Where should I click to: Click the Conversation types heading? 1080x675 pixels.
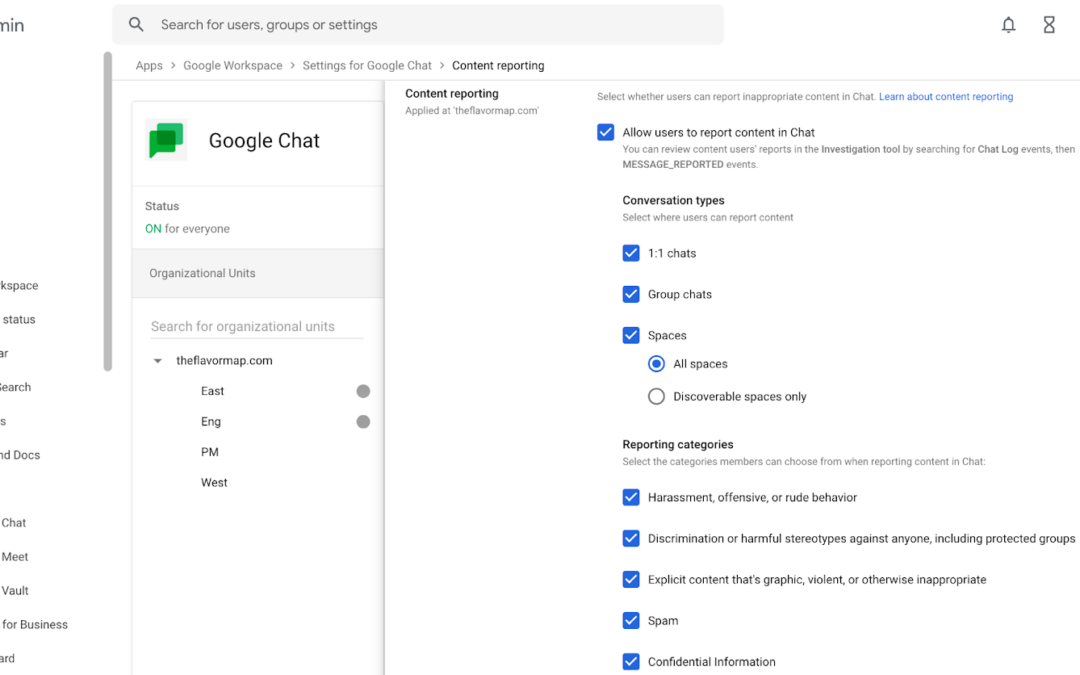[x=674, y=200]
